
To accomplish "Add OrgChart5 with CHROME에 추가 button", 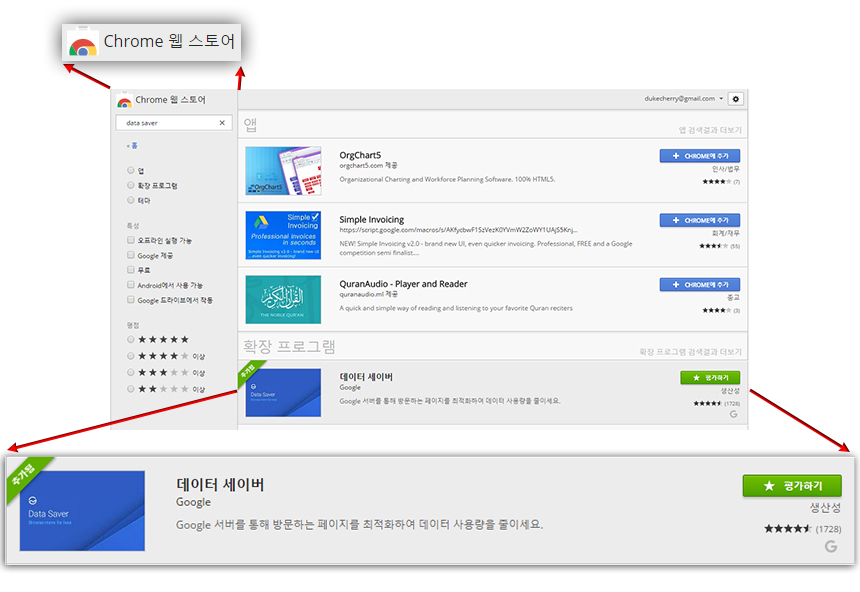I will pyautogui.click(x=699, y=156).
